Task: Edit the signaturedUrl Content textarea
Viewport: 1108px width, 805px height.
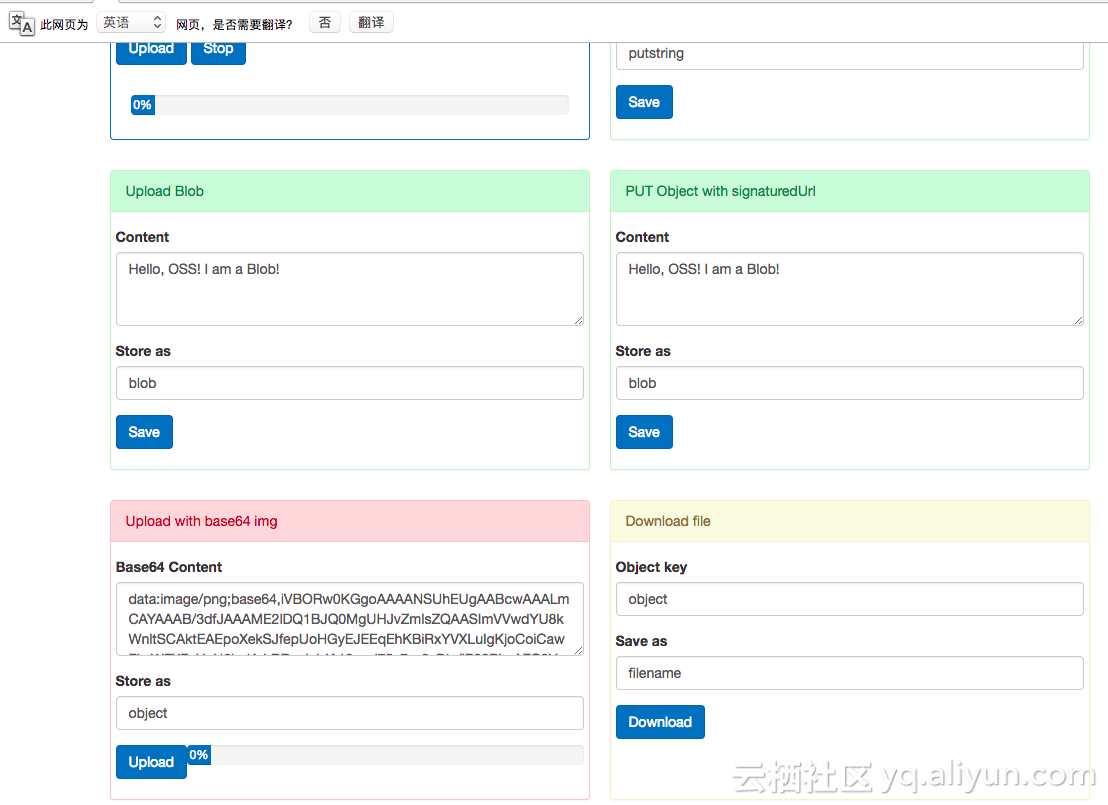Action: [x=849, y=289]
